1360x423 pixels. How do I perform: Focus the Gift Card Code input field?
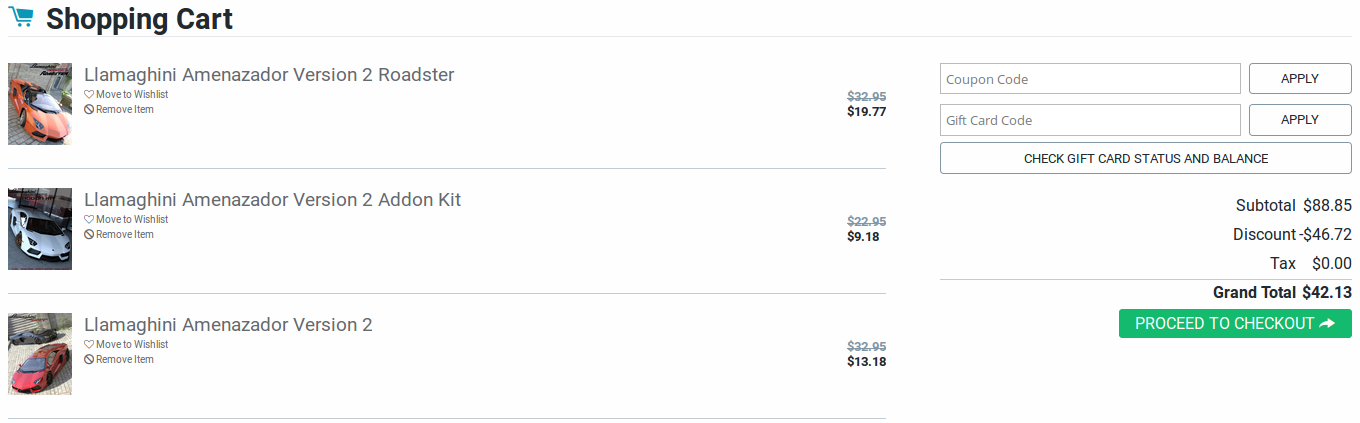point(1090,120)
